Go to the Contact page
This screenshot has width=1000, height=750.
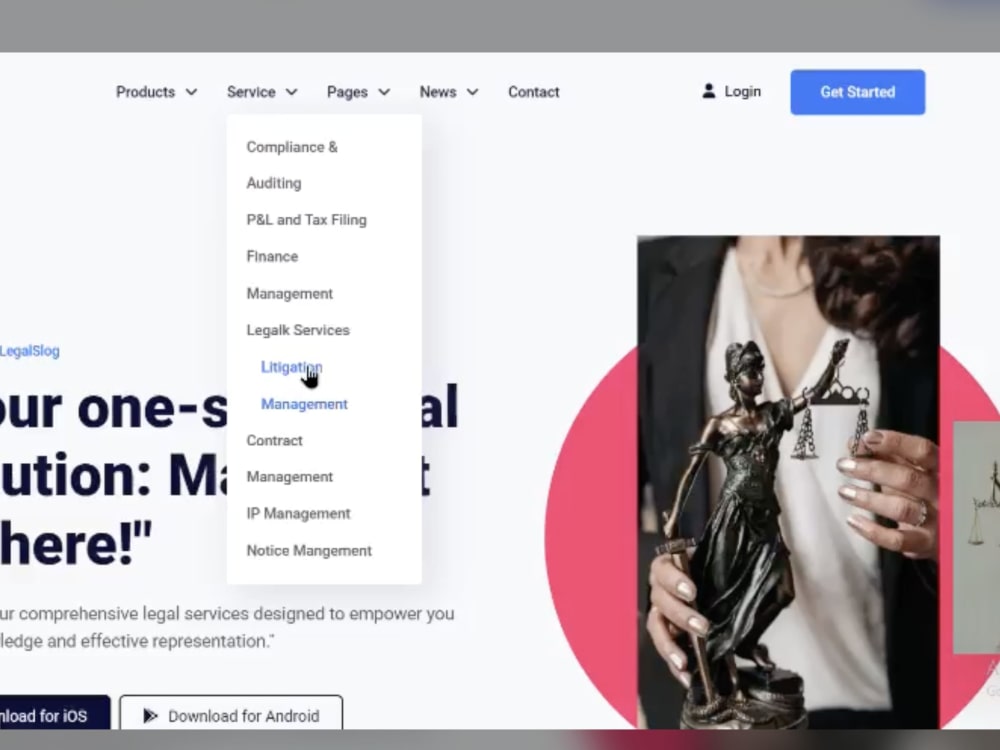534,92
